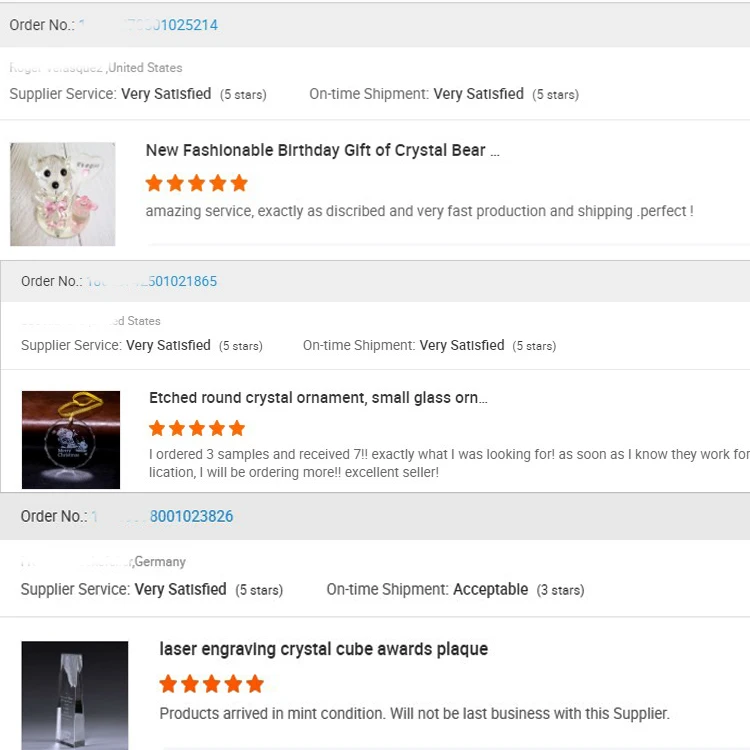Click the star rating for crystal cube plaque
This screenshot has height=750, width=750.
(x=212, y=684)
